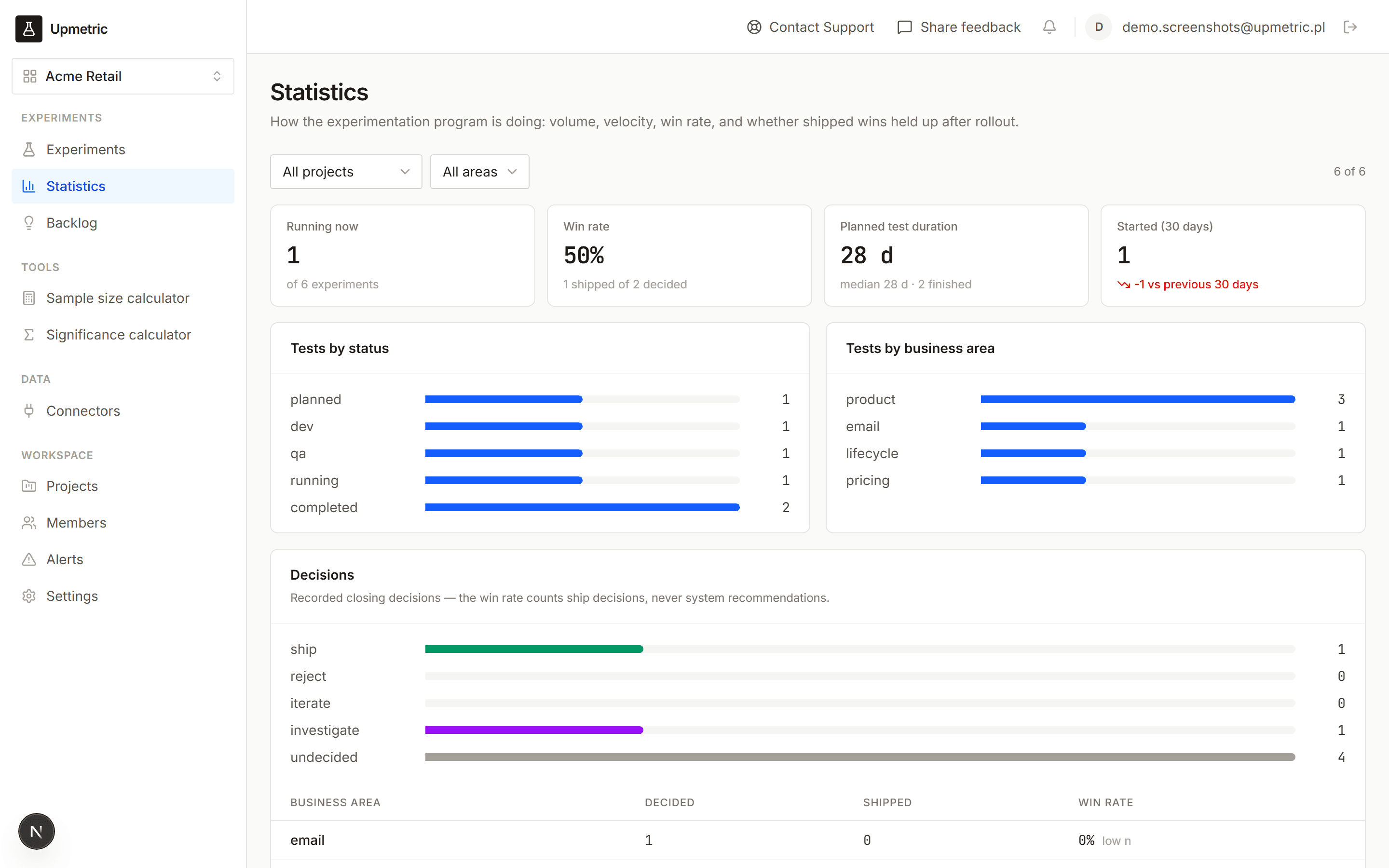Image resolution: width=1389 pixels, height=868 pixels.
Task: Open the Sample size calculator
Action: [123, 298]
